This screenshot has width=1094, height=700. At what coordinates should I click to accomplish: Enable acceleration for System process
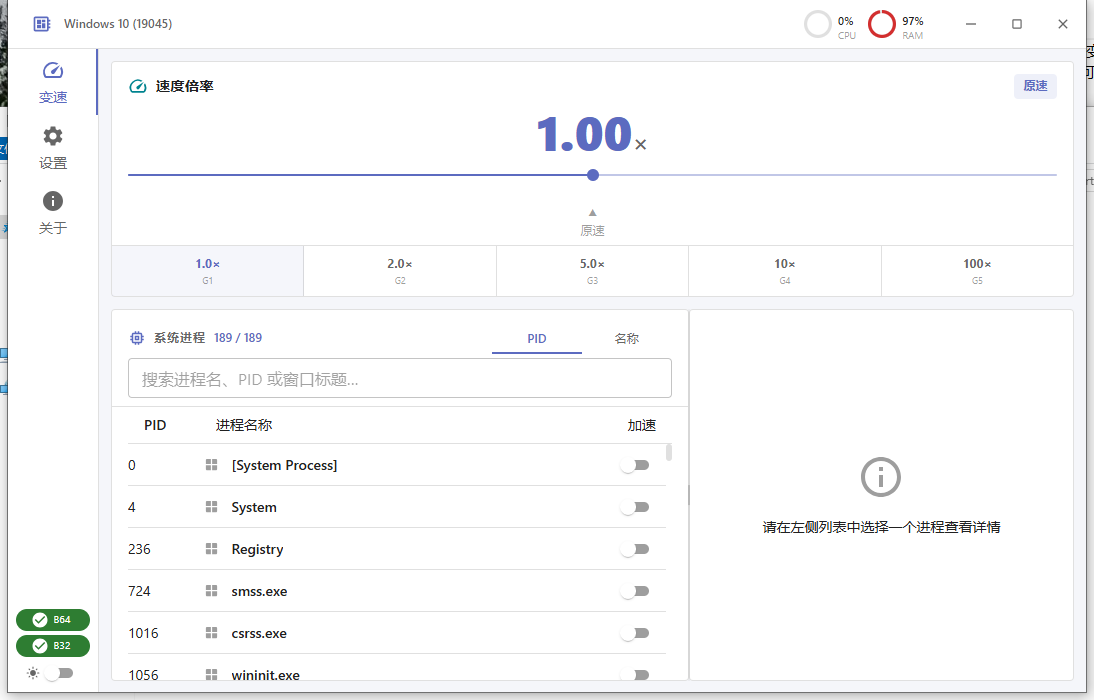(635, 507)
